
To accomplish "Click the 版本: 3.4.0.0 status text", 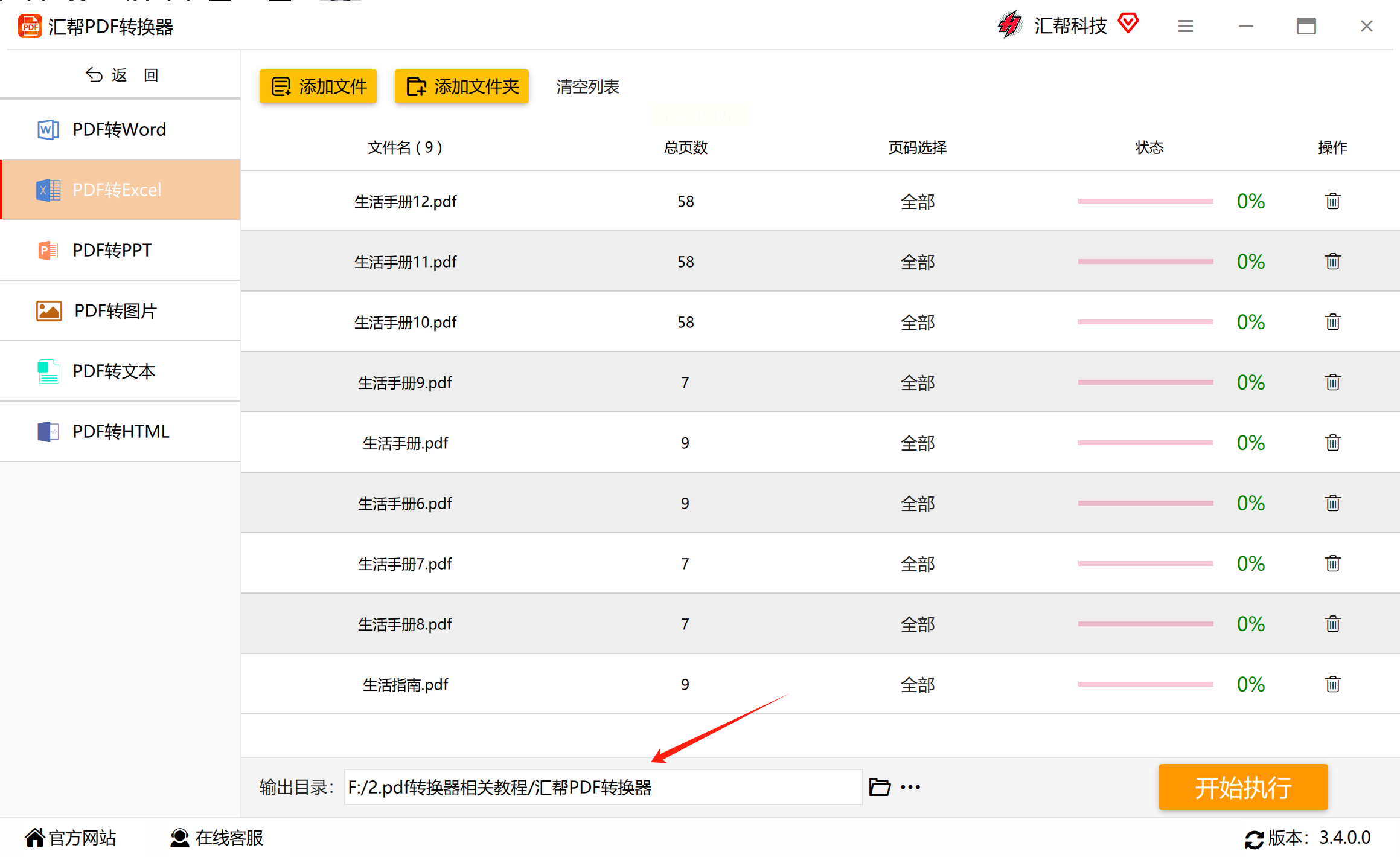I will (x=1319, y=838).
